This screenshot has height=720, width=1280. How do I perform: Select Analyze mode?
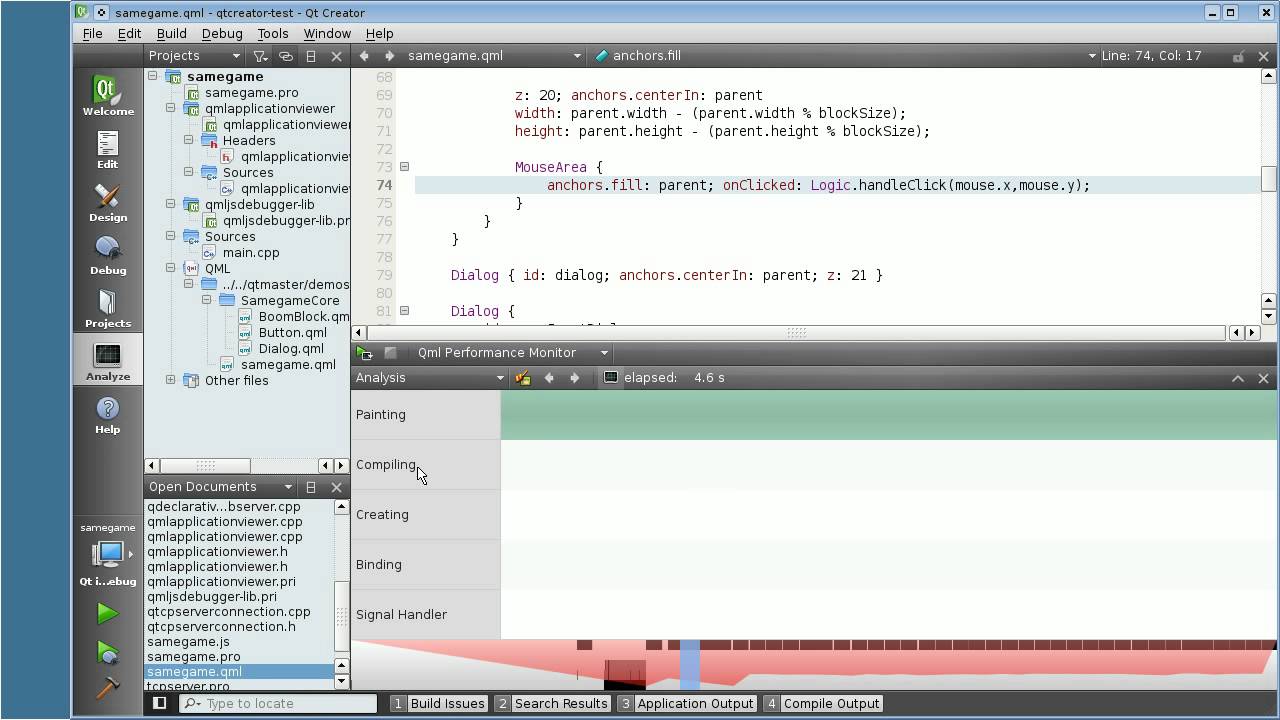coord(108,362)
